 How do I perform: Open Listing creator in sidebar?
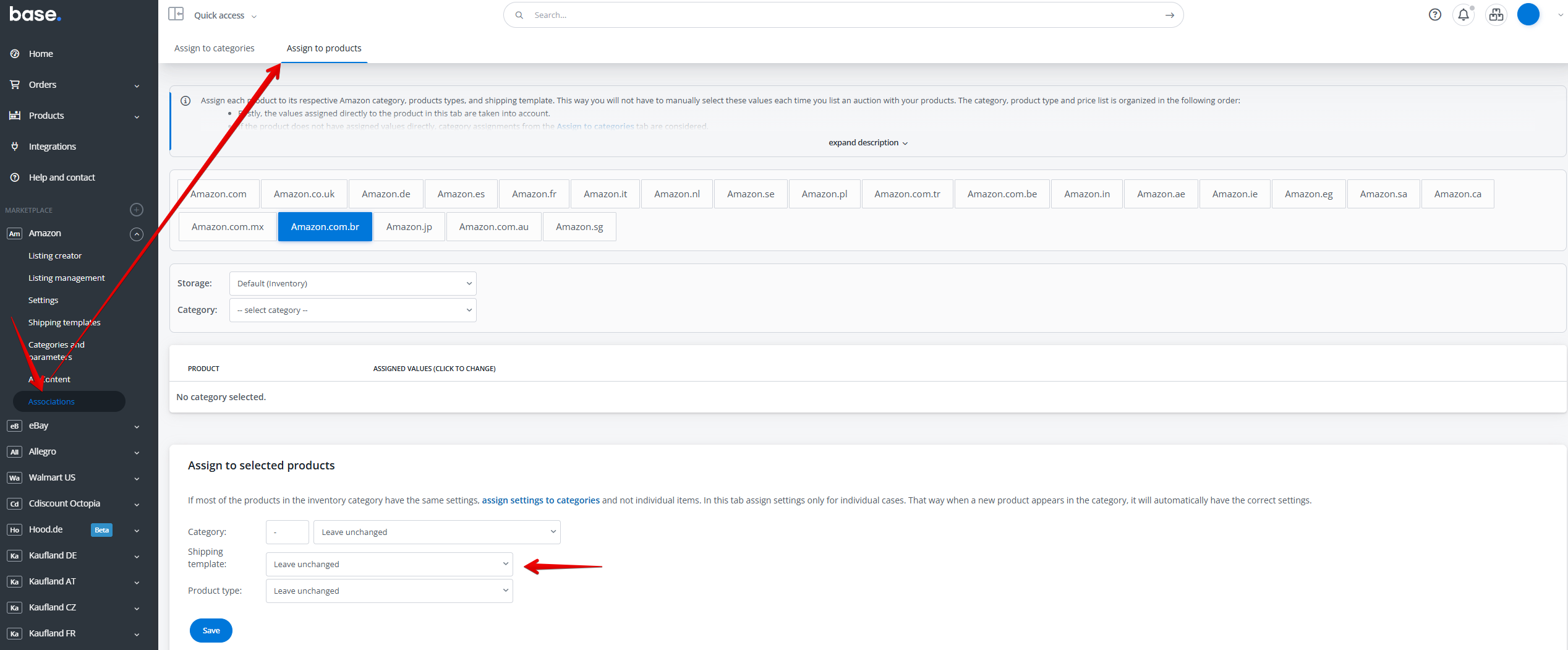55,255
